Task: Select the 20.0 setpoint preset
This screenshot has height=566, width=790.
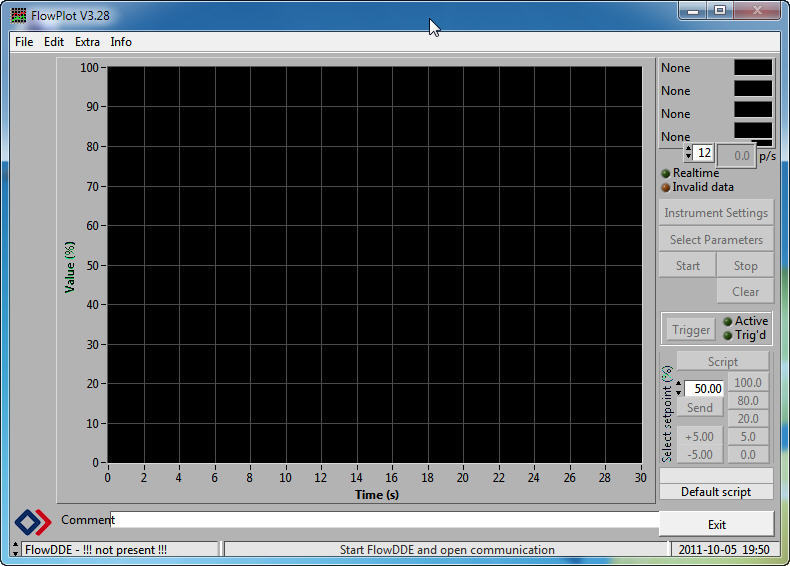Action: point(748,419)
